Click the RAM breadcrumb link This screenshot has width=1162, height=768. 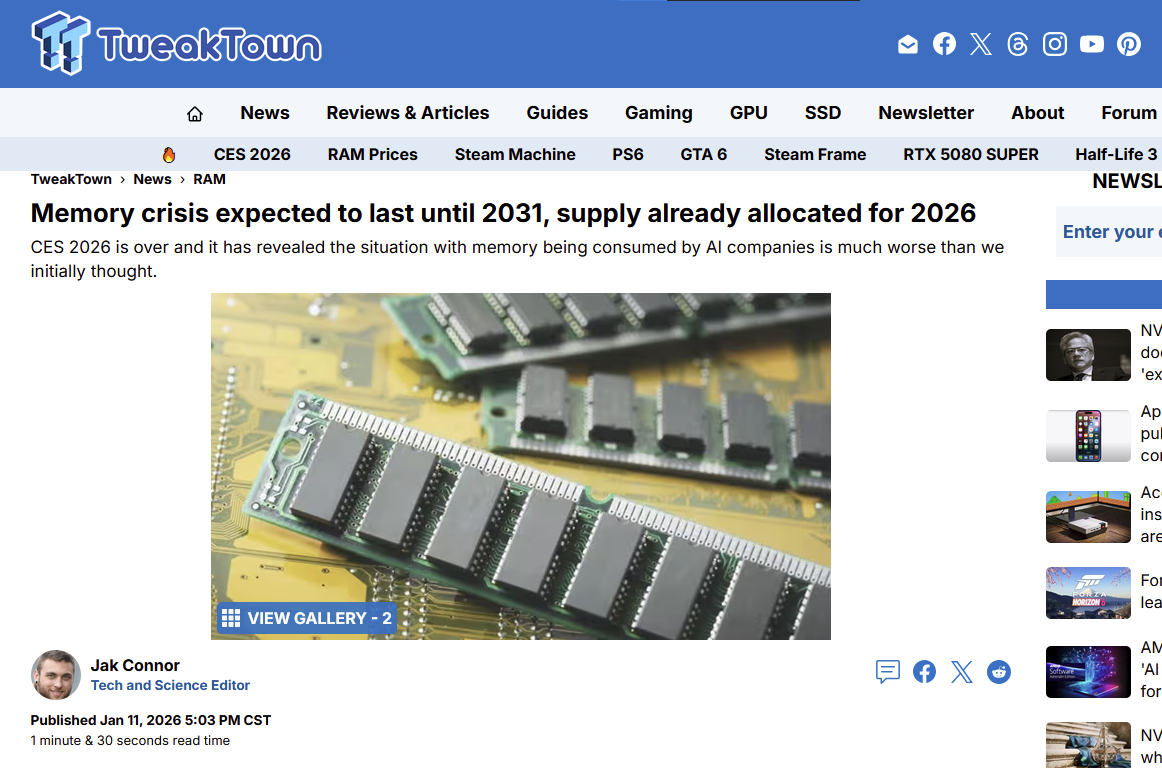coord(209,179)
